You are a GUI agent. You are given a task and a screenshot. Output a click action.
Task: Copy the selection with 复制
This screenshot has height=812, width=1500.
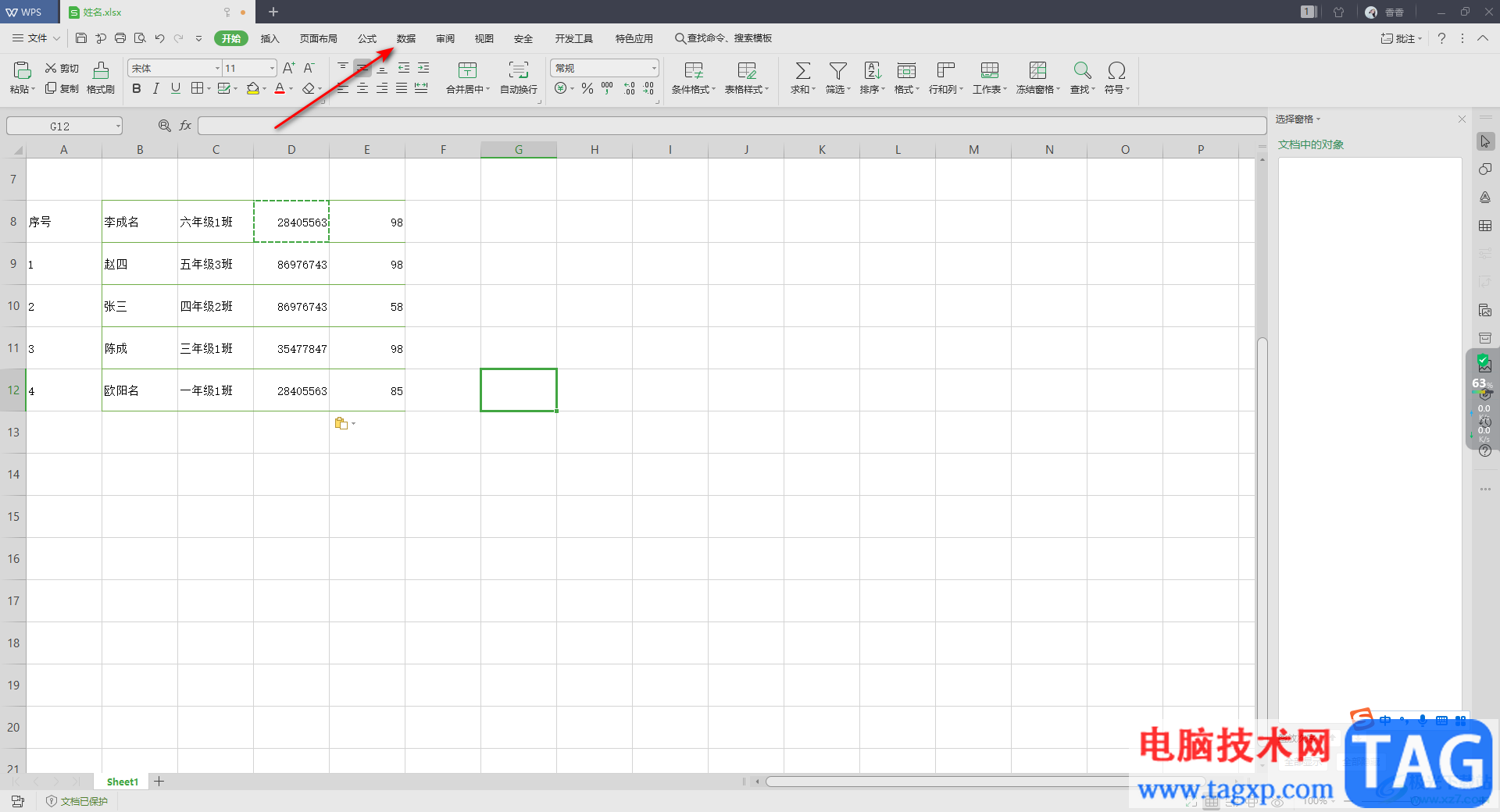pos(62,88)
